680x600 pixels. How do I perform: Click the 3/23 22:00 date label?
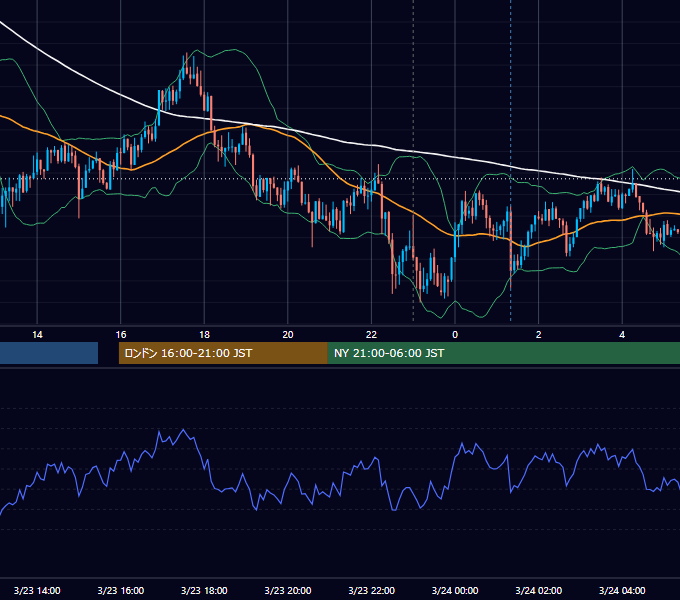pyautogui.click(x=372, y=590)
